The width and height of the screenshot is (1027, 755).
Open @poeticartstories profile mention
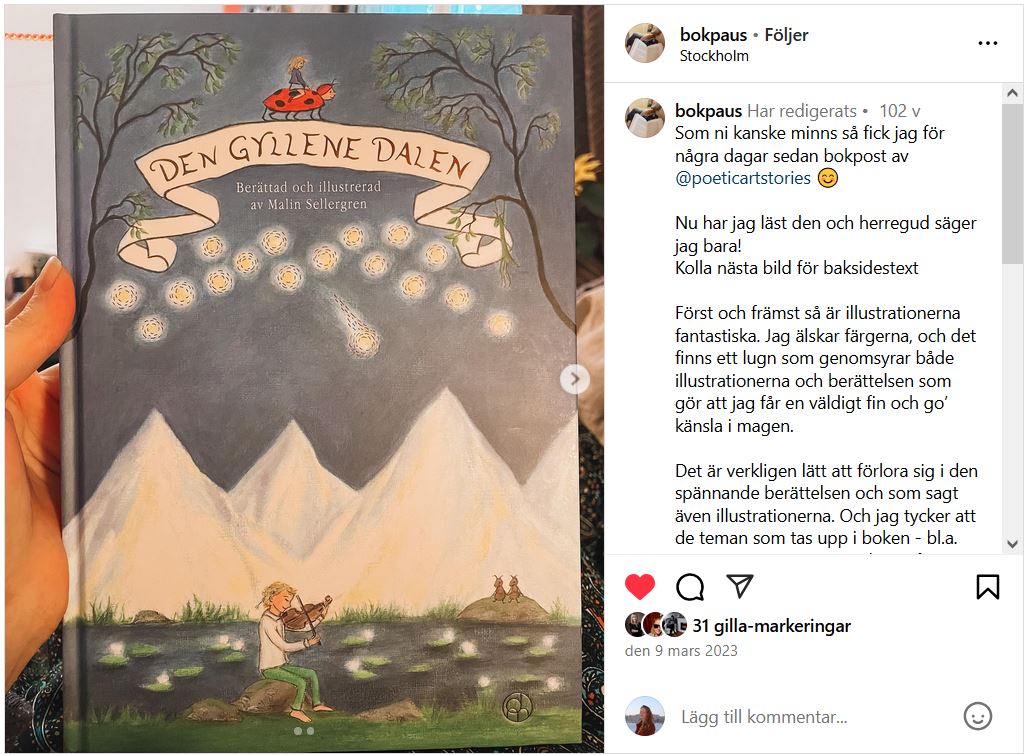[x=743, y=178]
